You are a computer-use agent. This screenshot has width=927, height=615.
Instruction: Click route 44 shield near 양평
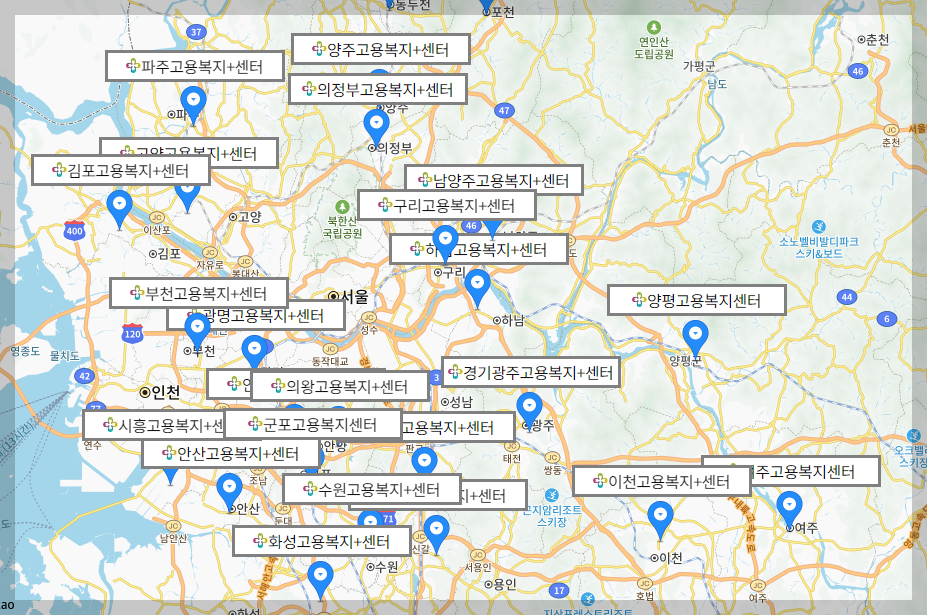point(847,297)
